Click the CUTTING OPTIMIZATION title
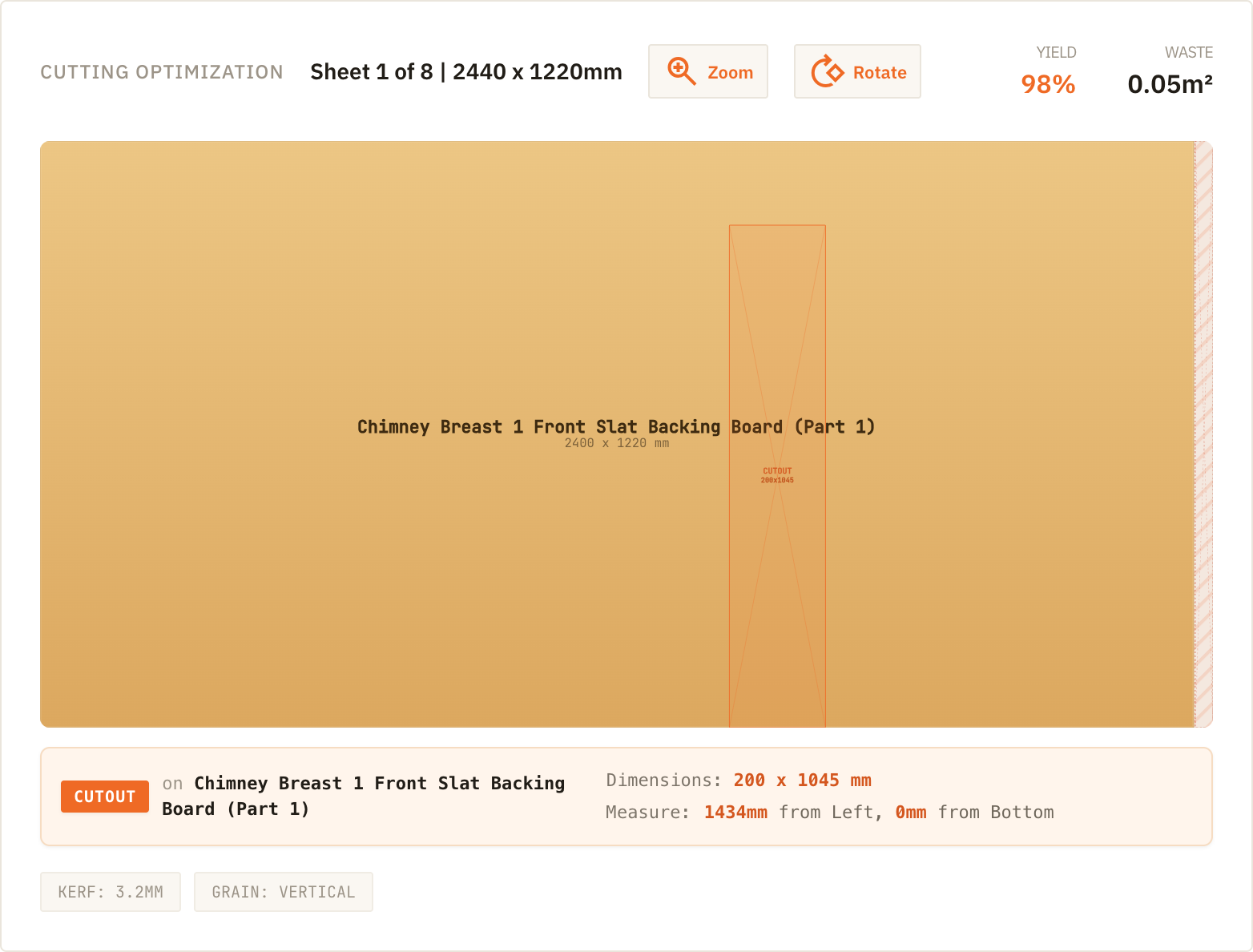The width and height of the screenshot is (1253, 952). pyautogui.click(x=162, y=72)
